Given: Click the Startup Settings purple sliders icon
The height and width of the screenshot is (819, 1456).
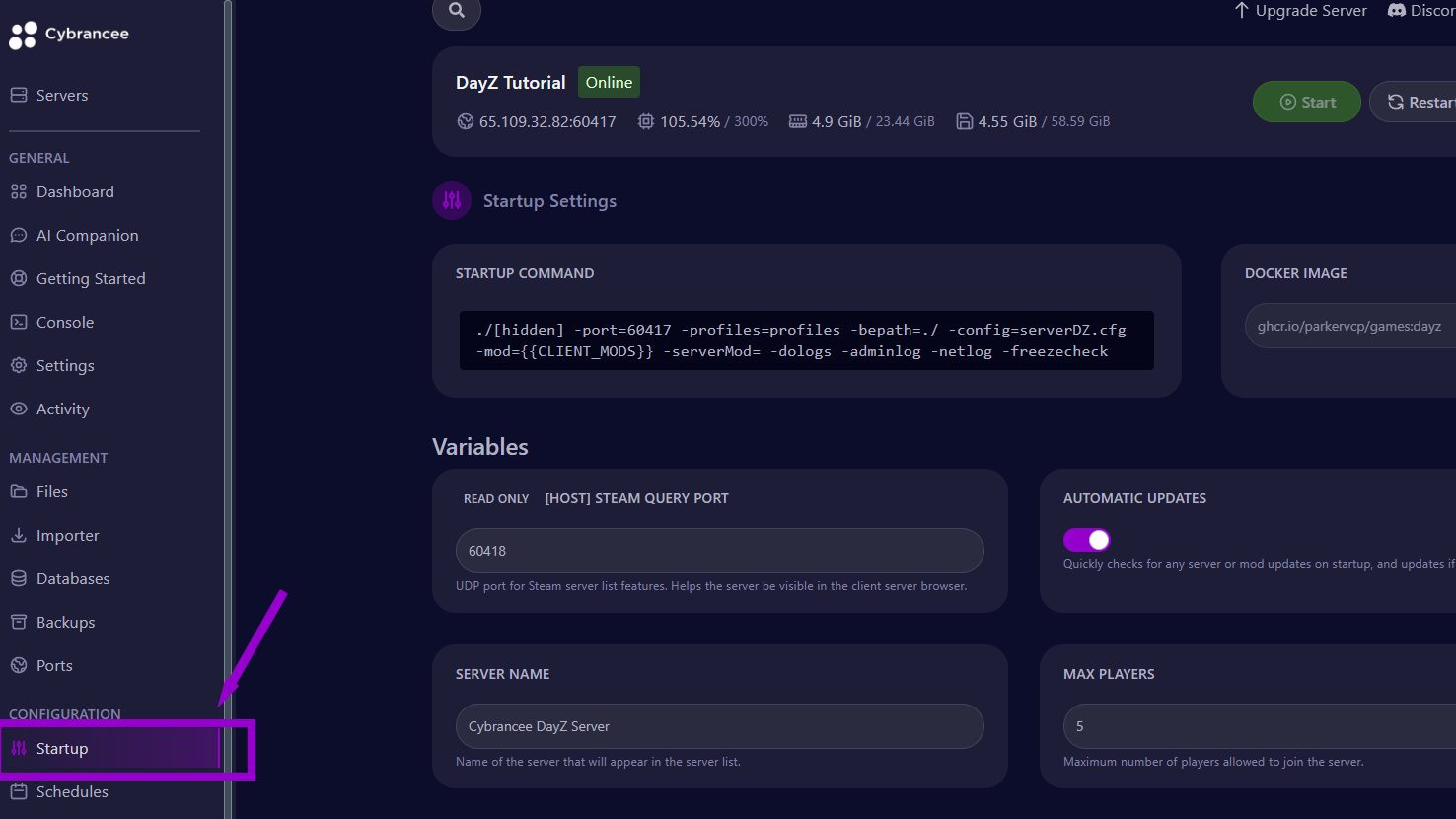Looking at the screenshot, I should pyautogui.click(x=452, y=201).
